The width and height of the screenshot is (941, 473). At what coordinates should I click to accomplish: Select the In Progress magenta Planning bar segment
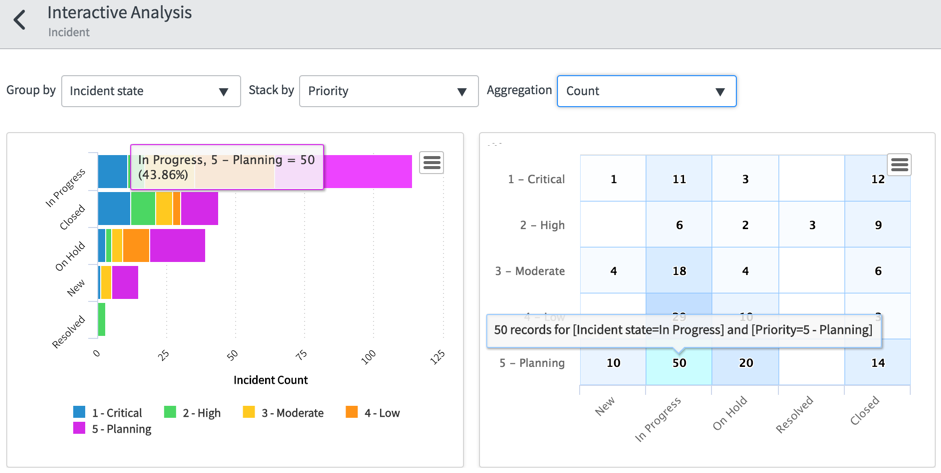tap(368, 171)
